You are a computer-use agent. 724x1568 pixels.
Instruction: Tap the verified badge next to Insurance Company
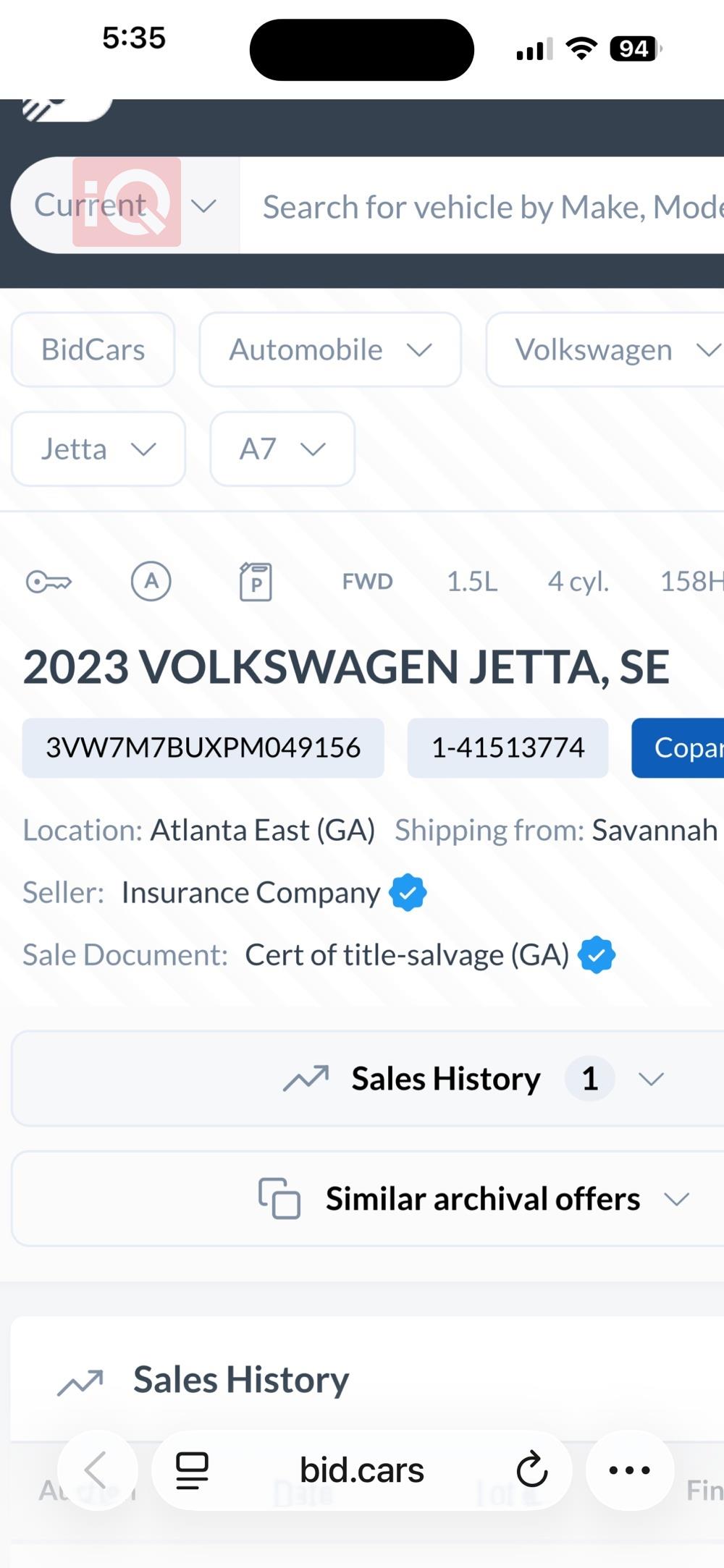[x=408, y=892]
